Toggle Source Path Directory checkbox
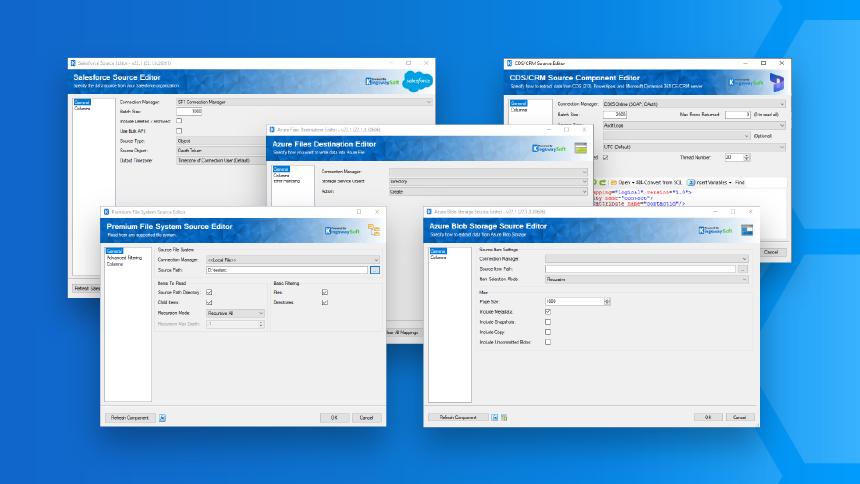 point(209,292)
